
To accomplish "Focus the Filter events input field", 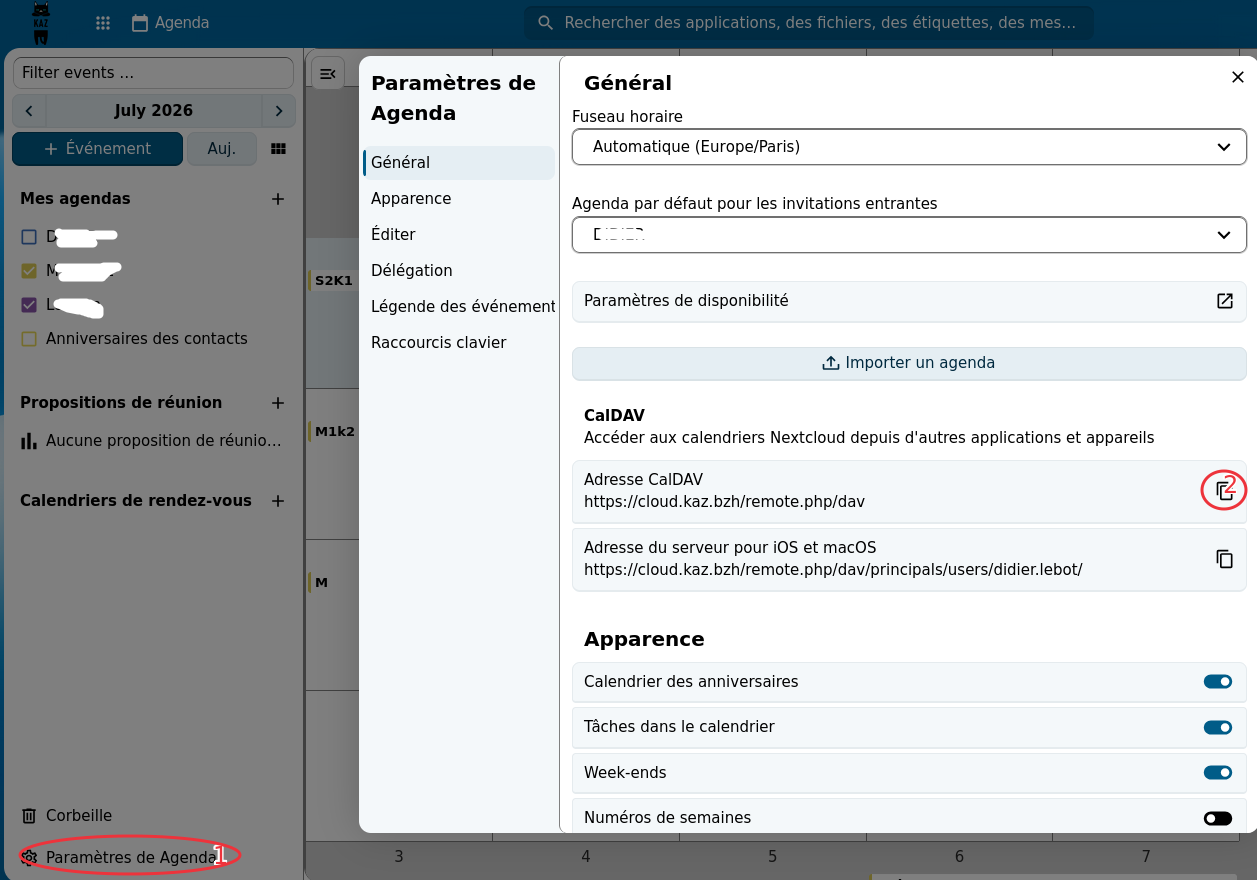I will point(153,73).
